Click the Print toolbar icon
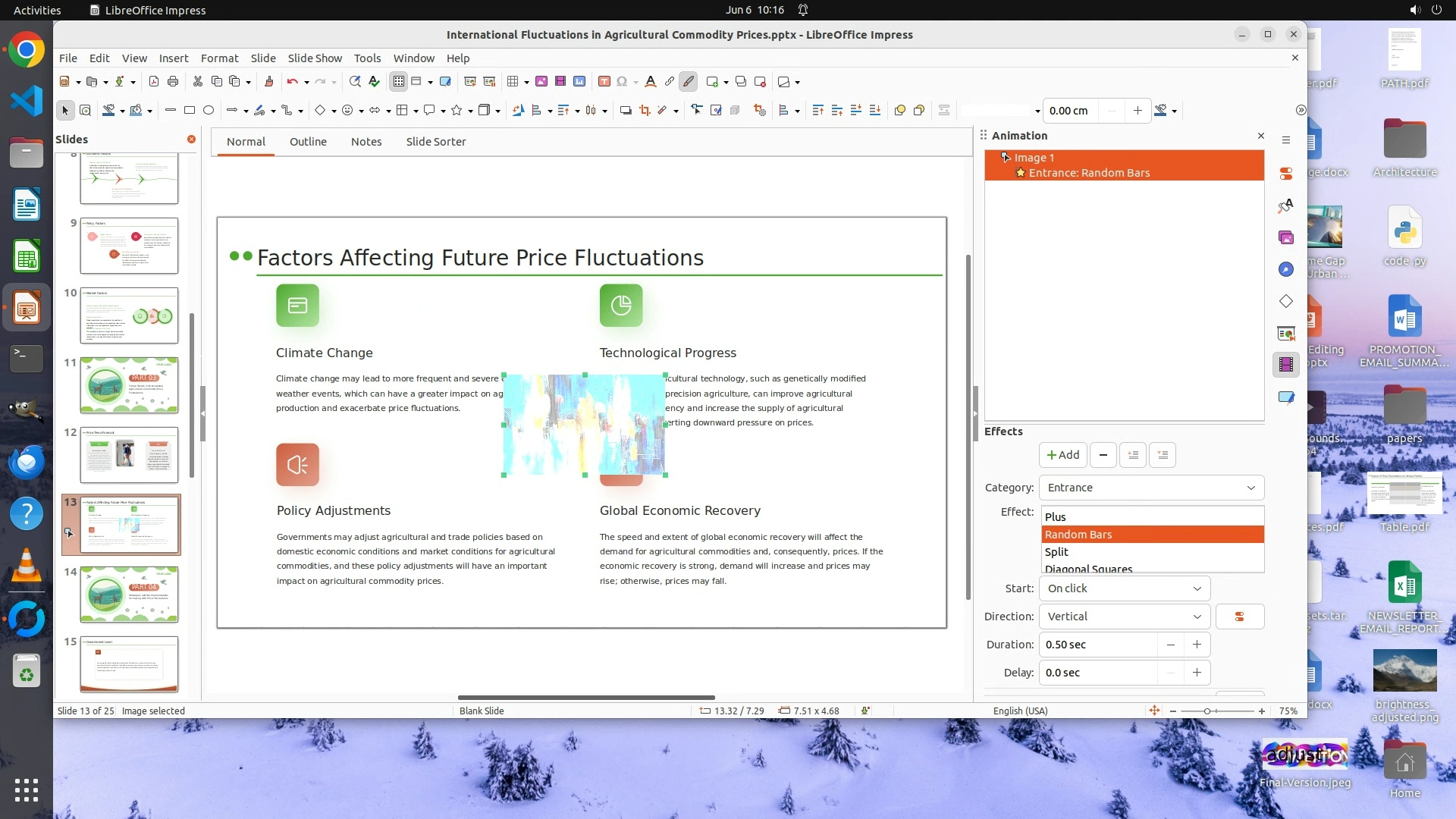1456x819 pixels. tap(173, 81)
